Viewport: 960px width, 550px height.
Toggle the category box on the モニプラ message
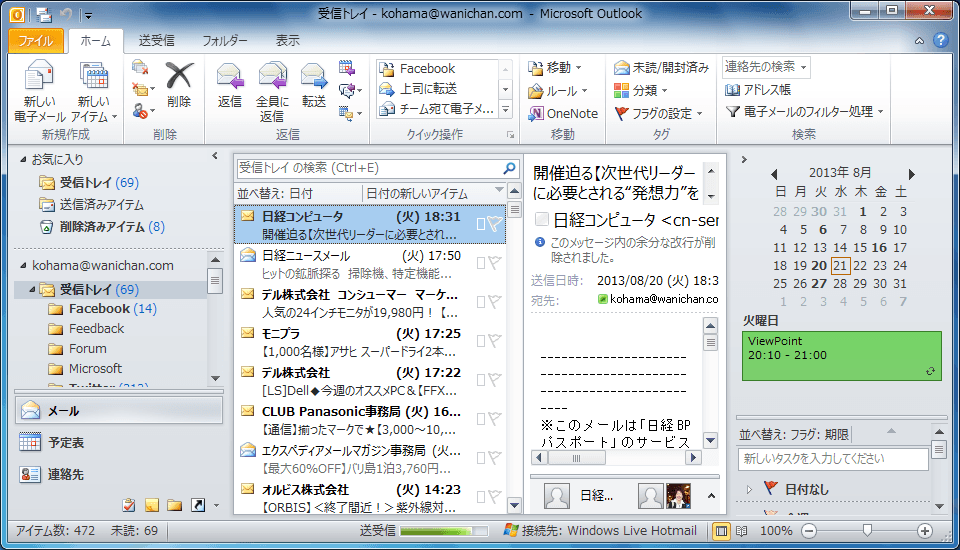point(481,341)
